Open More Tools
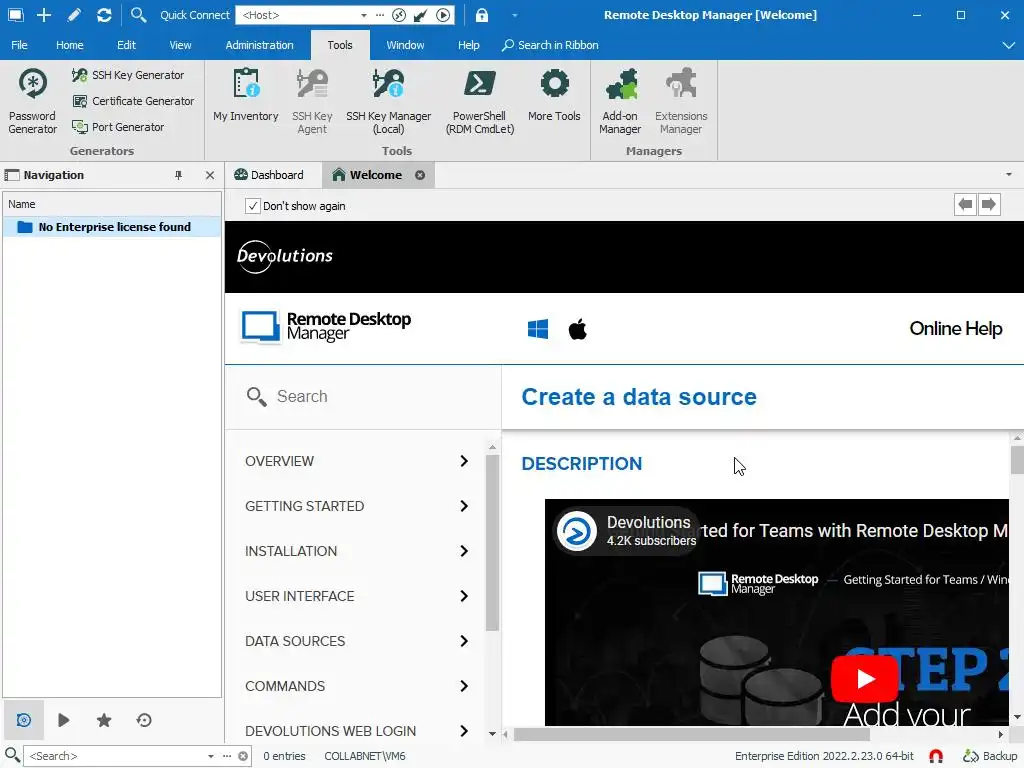 554,95
